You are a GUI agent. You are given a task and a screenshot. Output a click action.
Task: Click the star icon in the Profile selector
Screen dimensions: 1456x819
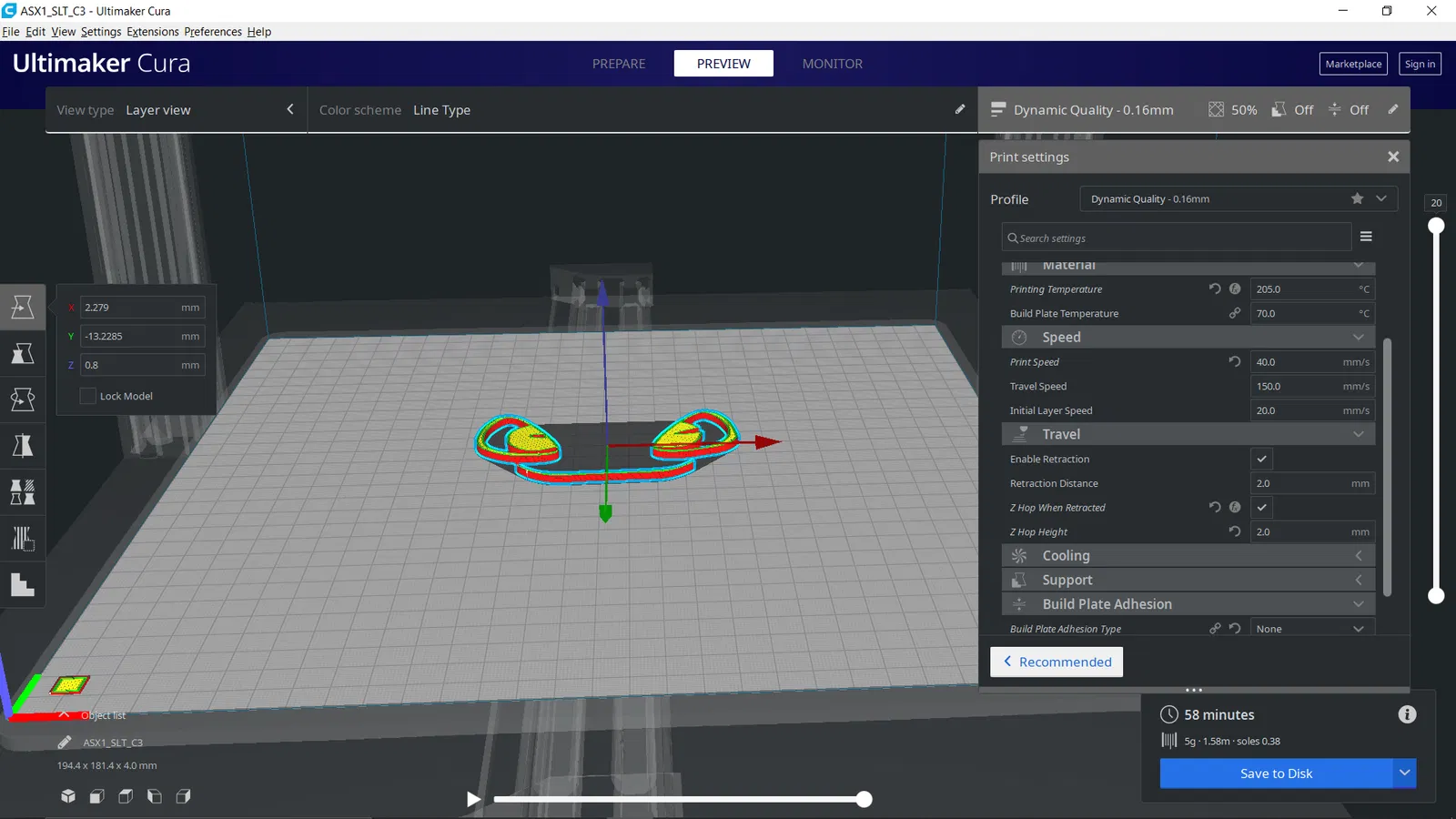click(x=1357, y=198)
